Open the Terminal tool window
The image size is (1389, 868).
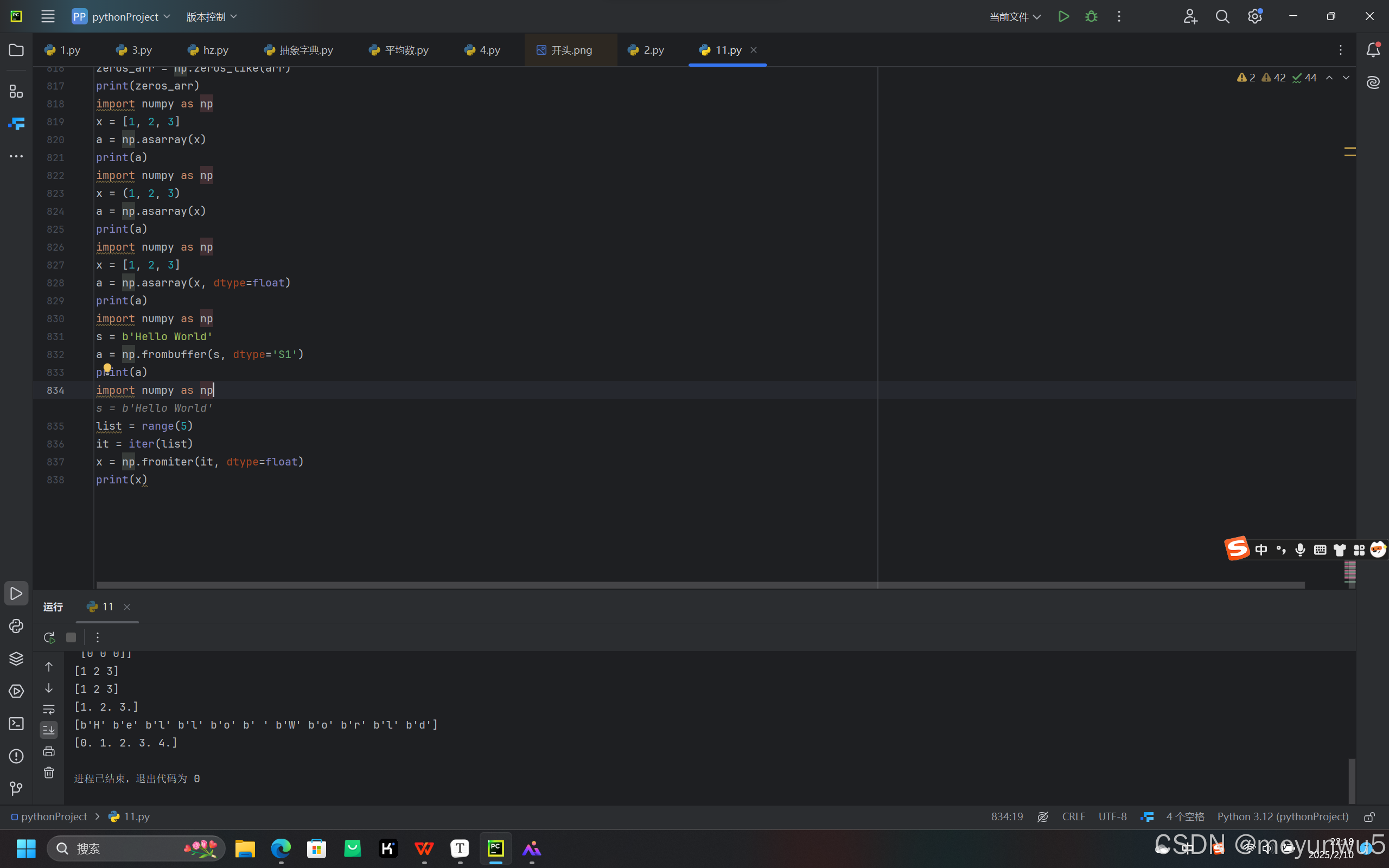[x=16, y=724]
